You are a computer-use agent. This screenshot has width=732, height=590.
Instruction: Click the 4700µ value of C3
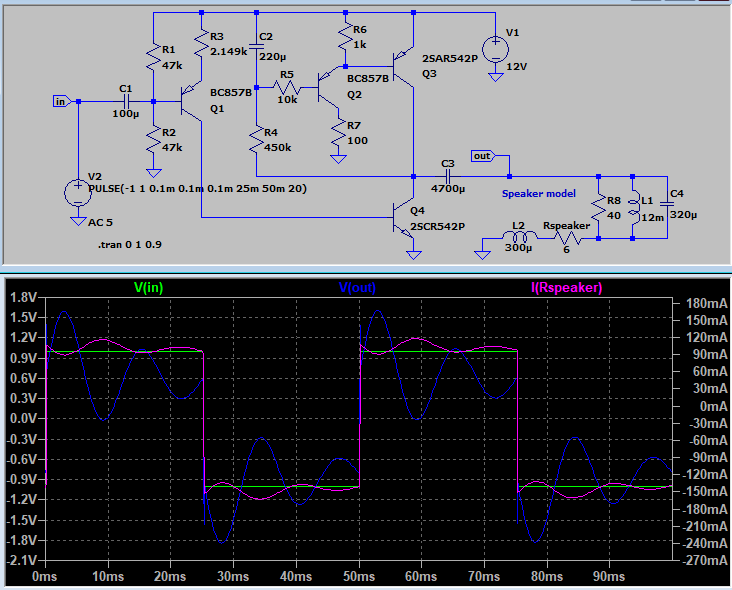click(448, 189)
